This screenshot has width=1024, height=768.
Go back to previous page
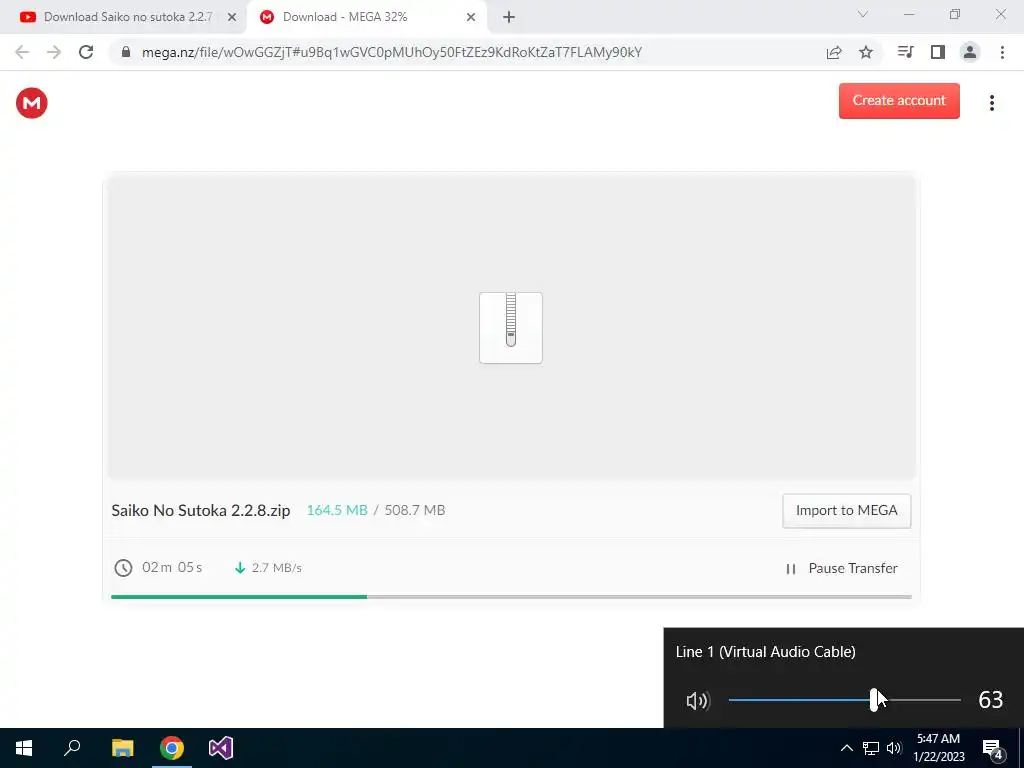(x=22, y=52)
